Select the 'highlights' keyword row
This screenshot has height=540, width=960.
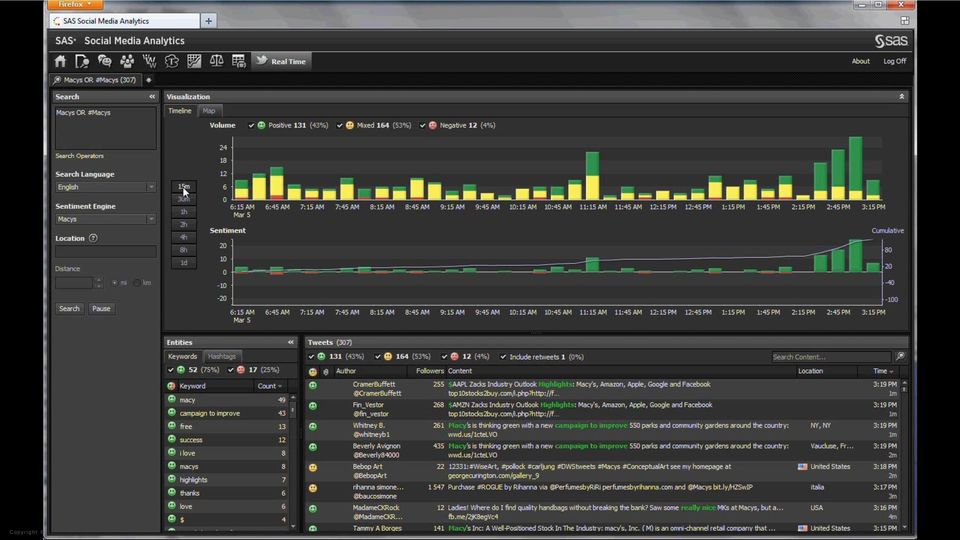(x=227, y=480)
